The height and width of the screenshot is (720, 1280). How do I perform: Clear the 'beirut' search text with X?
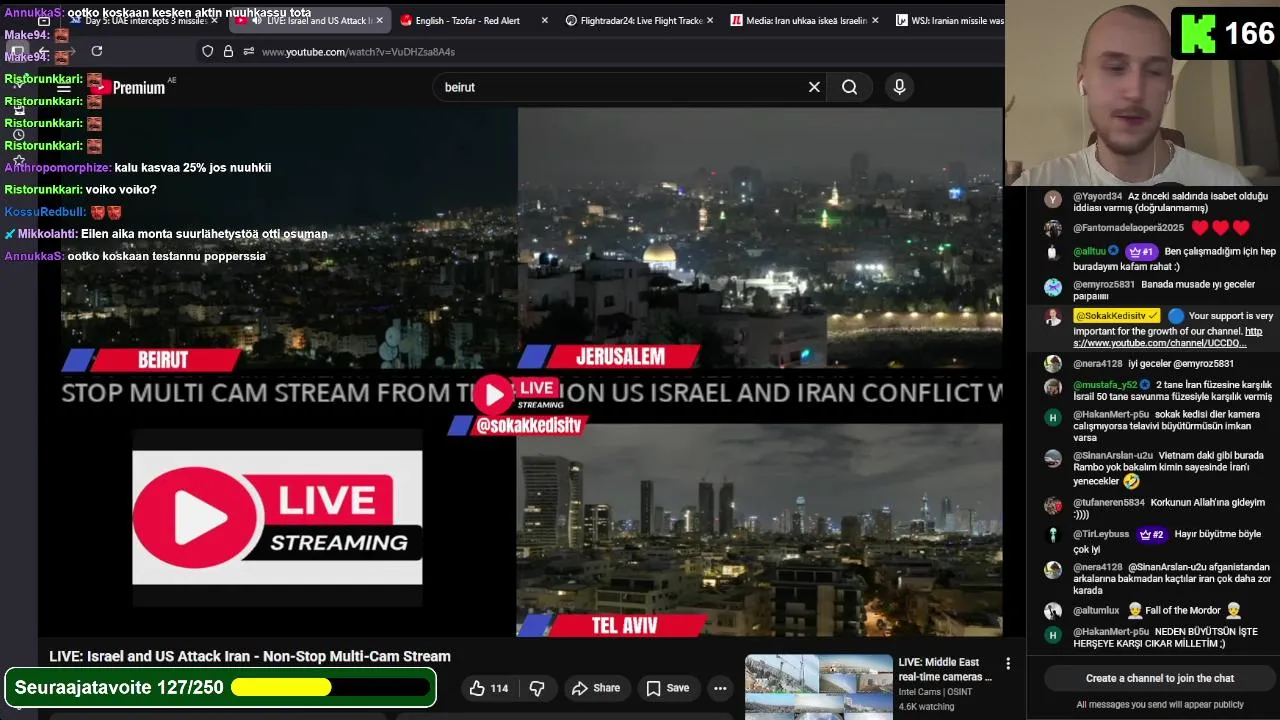814,87
